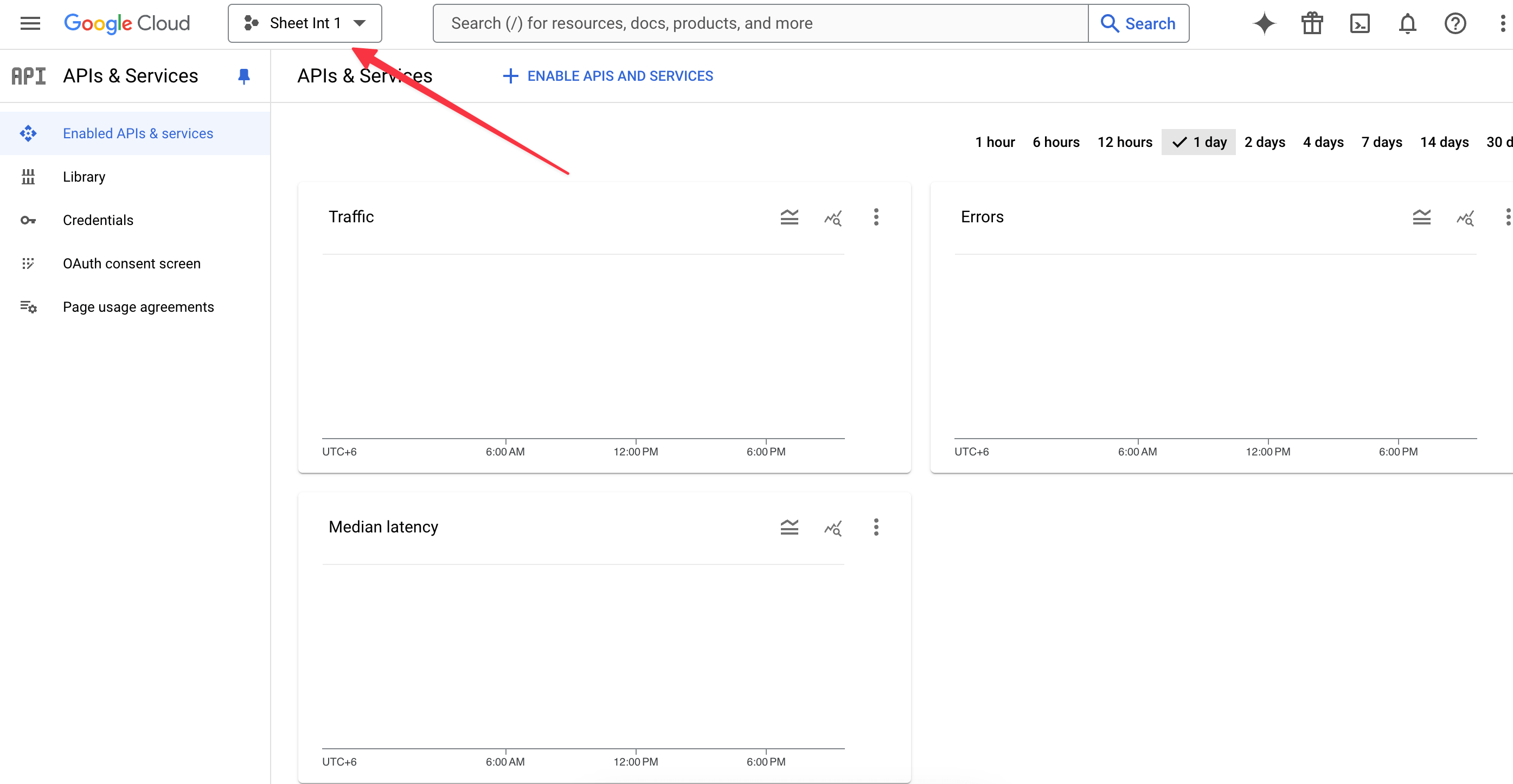Explore Median latency chart data icon

(x=832, y=528)
